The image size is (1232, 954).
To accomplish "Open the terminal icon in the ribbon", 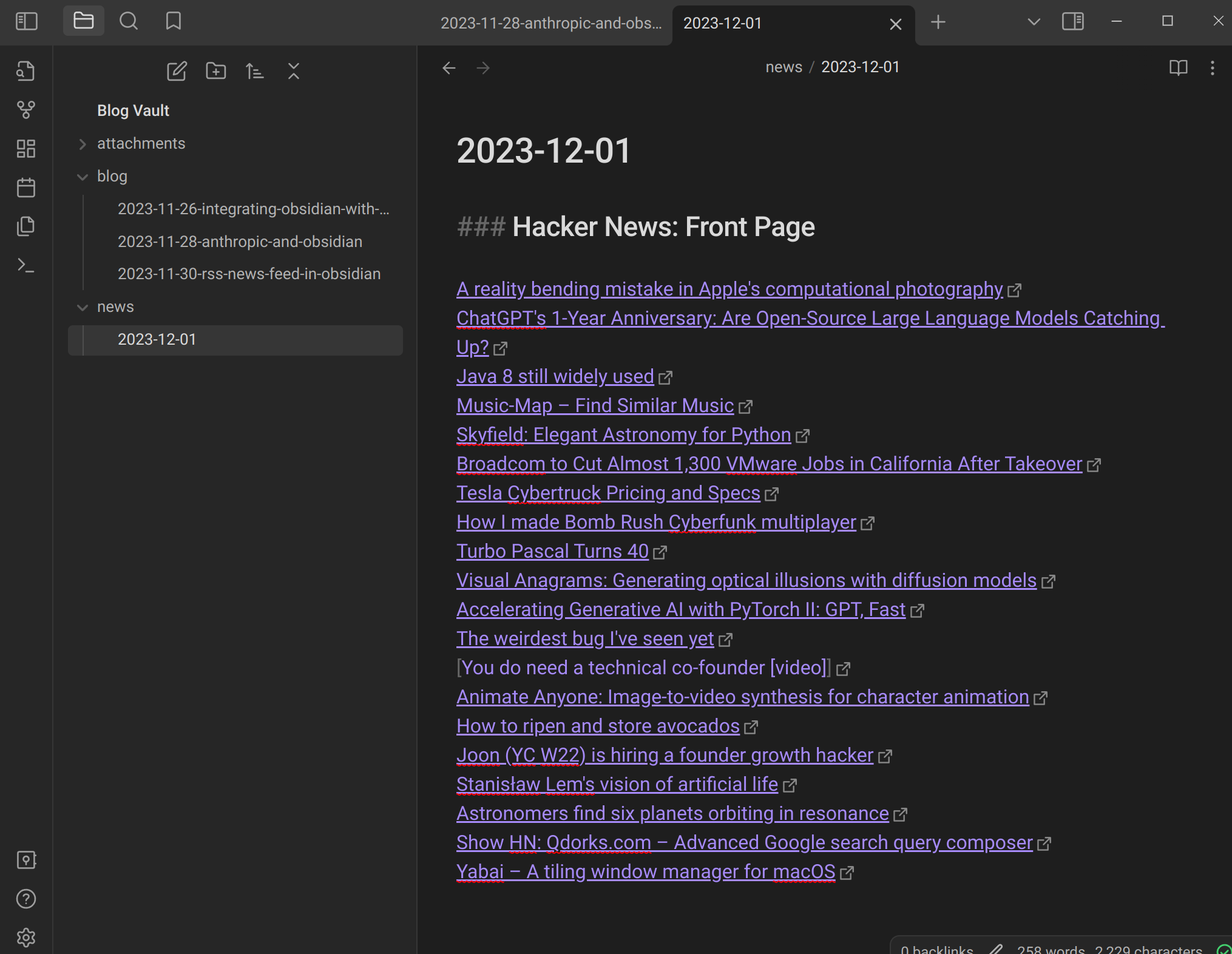I will (25, 265).
